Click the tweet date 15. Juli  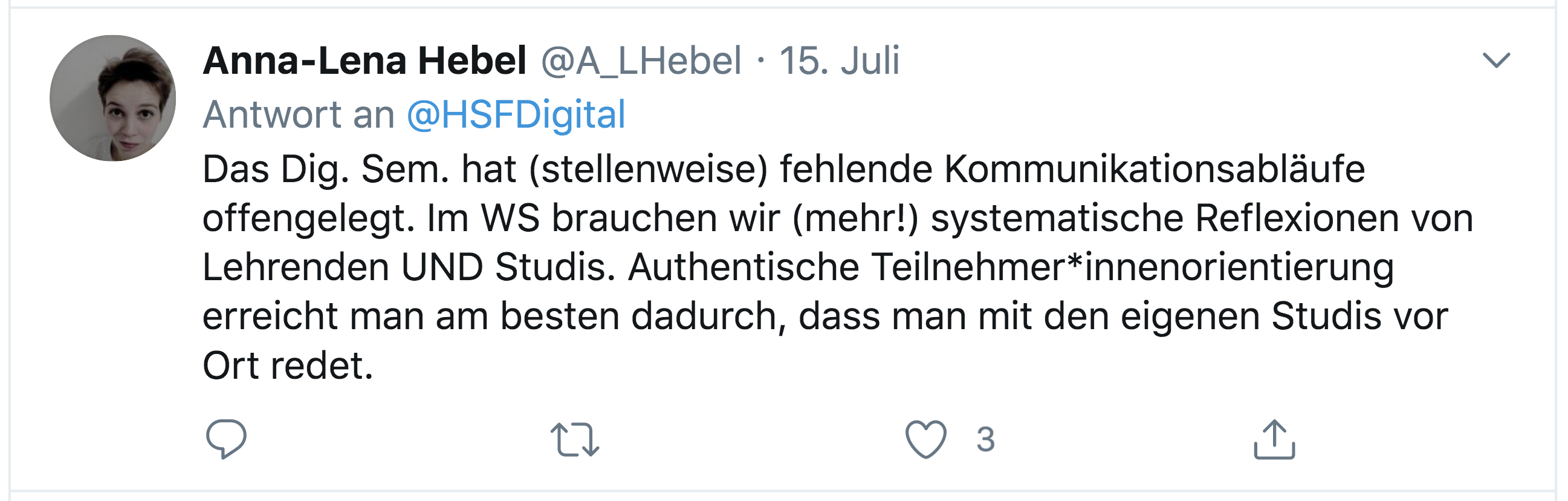[x=840, y=61]
